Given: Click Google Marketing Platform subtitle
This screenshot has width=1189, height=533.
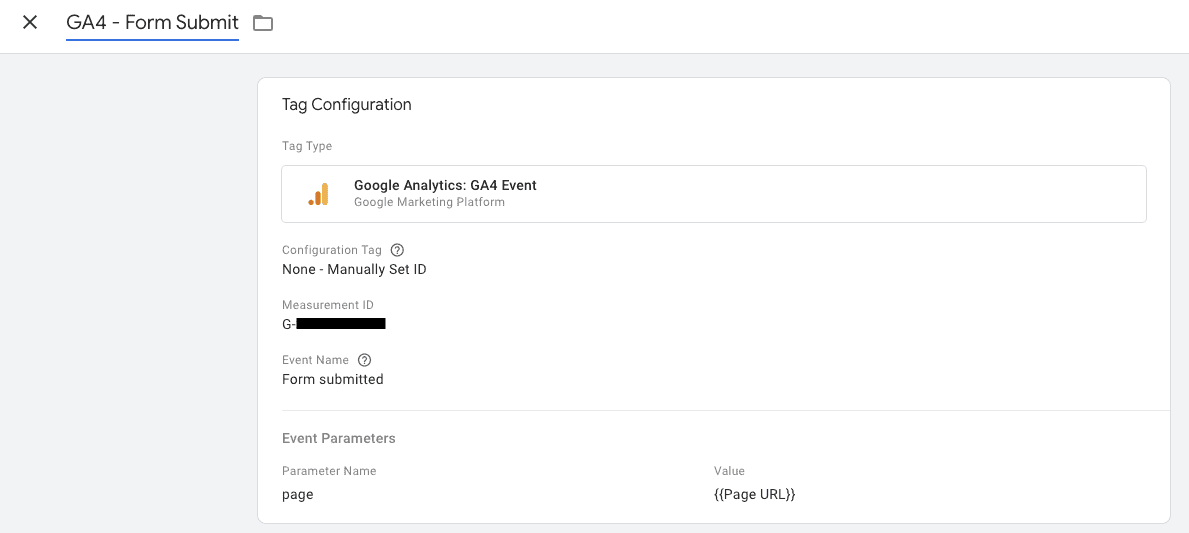Looking at the screenshot, I should (x=429, y=202).
